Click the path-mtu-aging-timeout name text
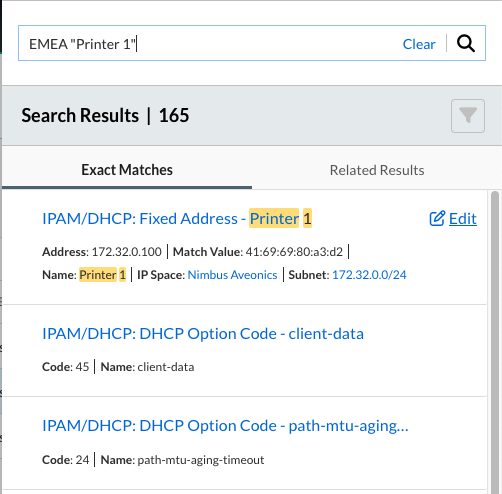 (201, 460)
